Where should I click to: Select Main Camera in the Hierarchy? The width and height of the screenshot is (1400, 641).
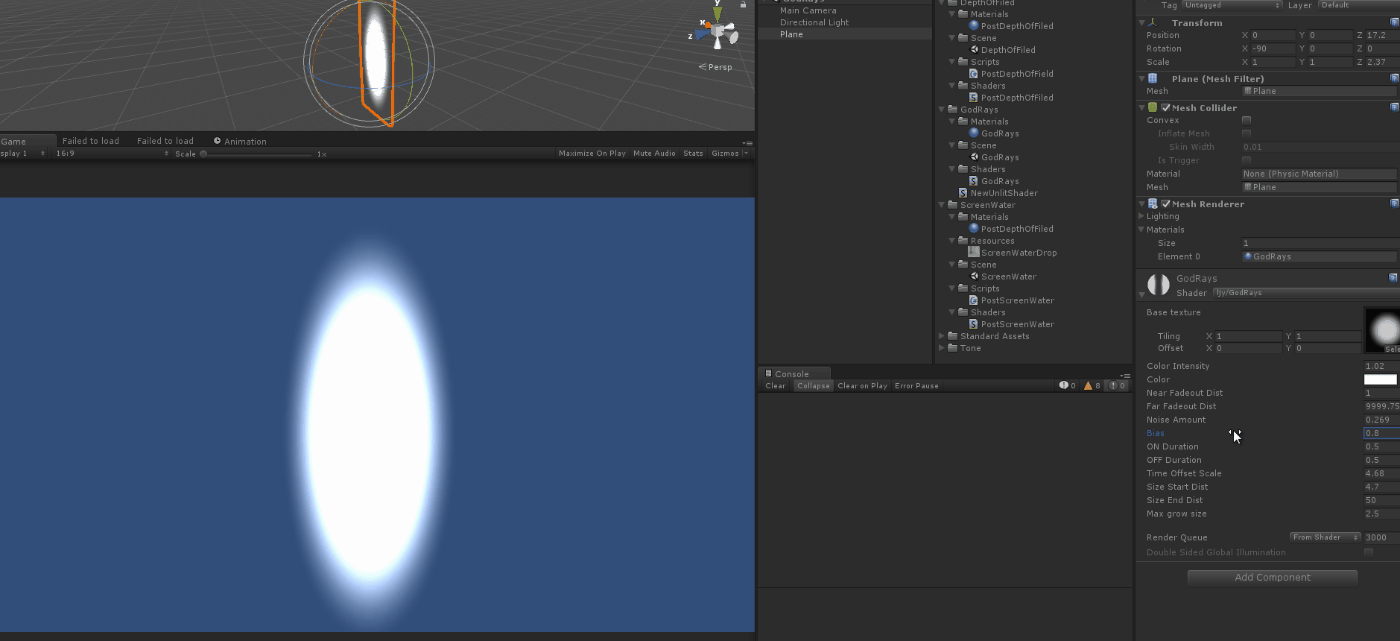click(808, 11)
